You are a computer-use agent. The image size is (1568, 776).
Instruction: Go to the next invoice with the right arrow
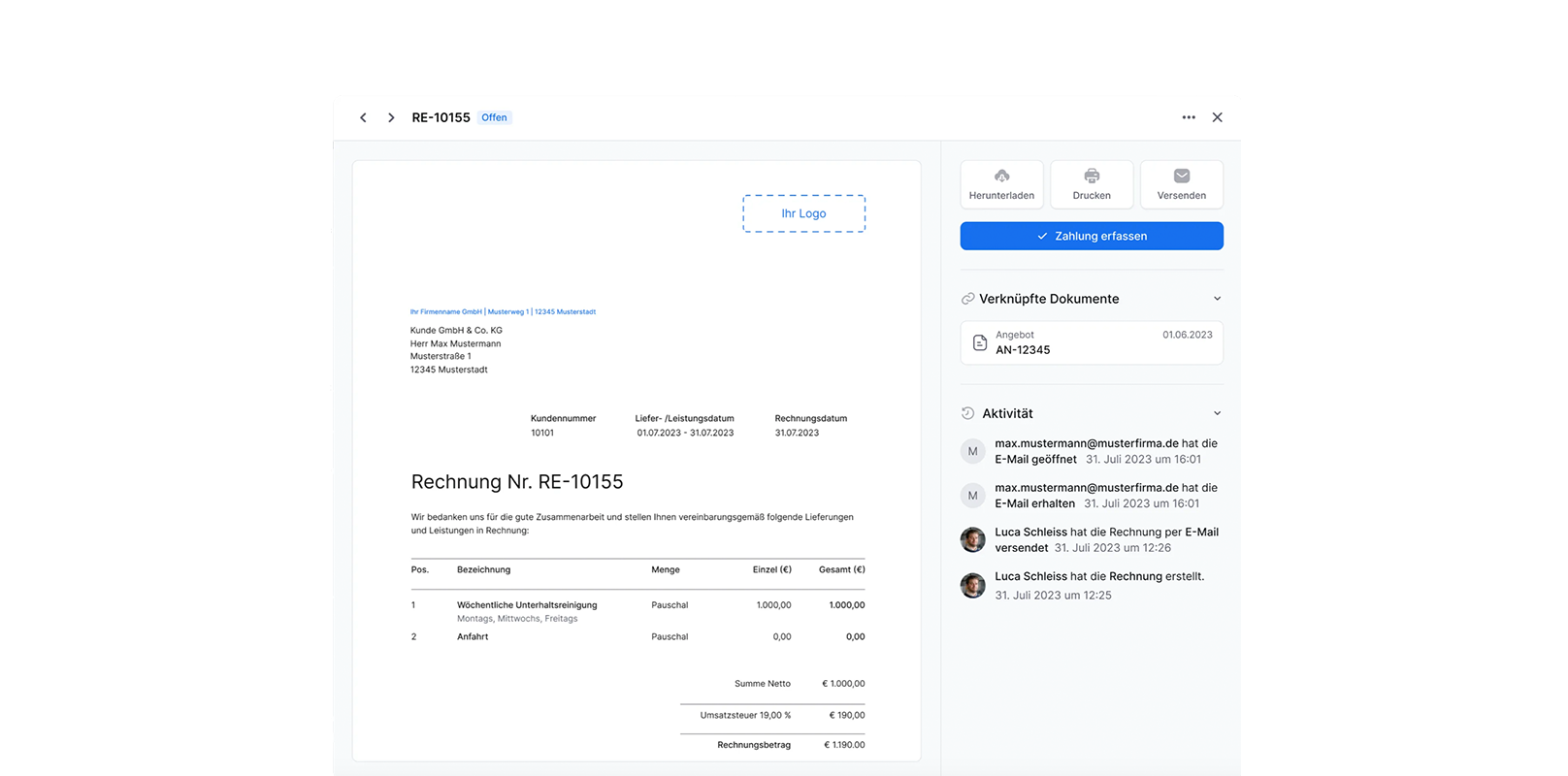tap(391, 117)
